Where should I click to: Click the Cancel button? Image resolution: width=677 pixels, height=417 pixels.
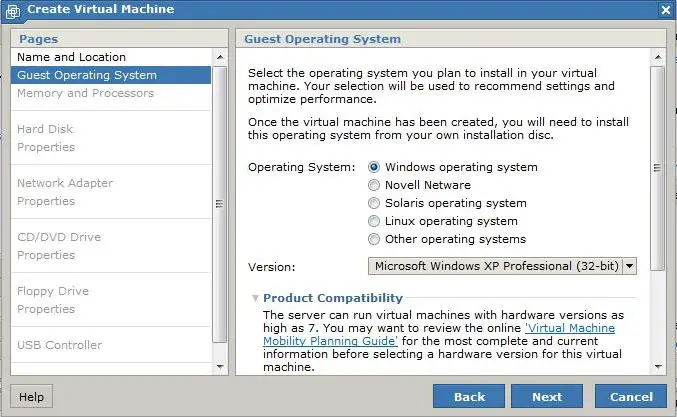coord(631,396)
